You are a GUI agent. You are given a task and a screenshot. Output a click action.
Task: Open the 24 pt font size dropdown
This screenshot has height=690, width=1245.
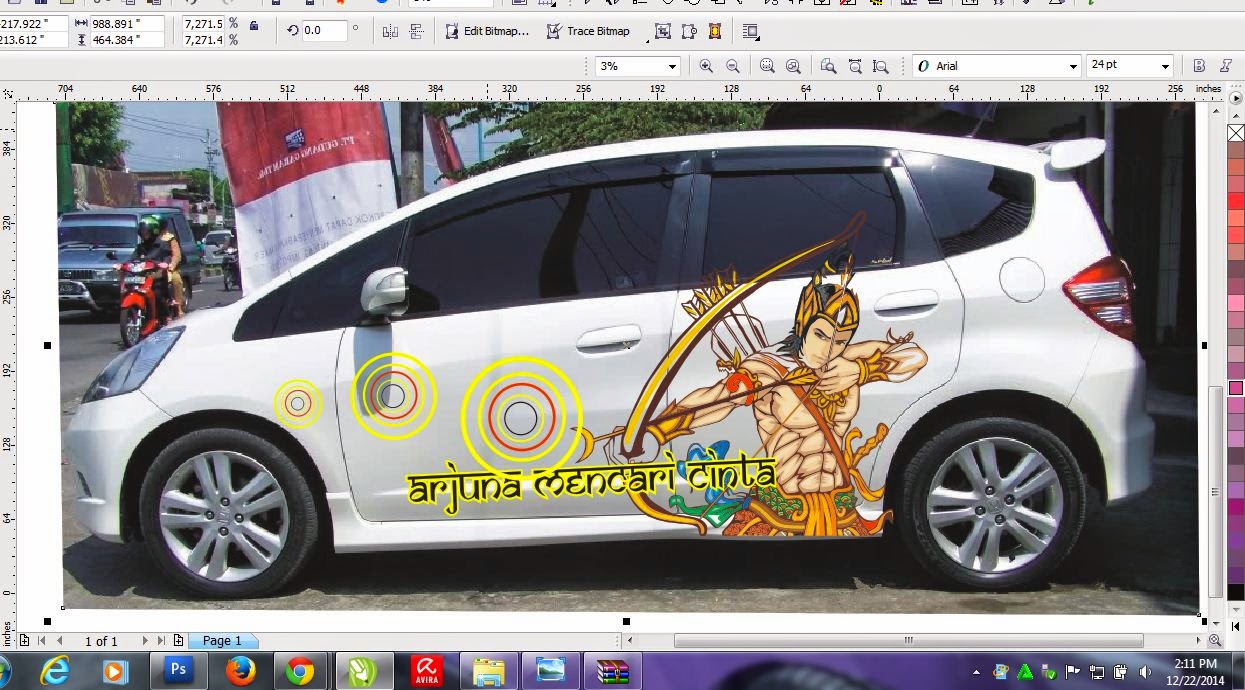[x=1164, y=66]
